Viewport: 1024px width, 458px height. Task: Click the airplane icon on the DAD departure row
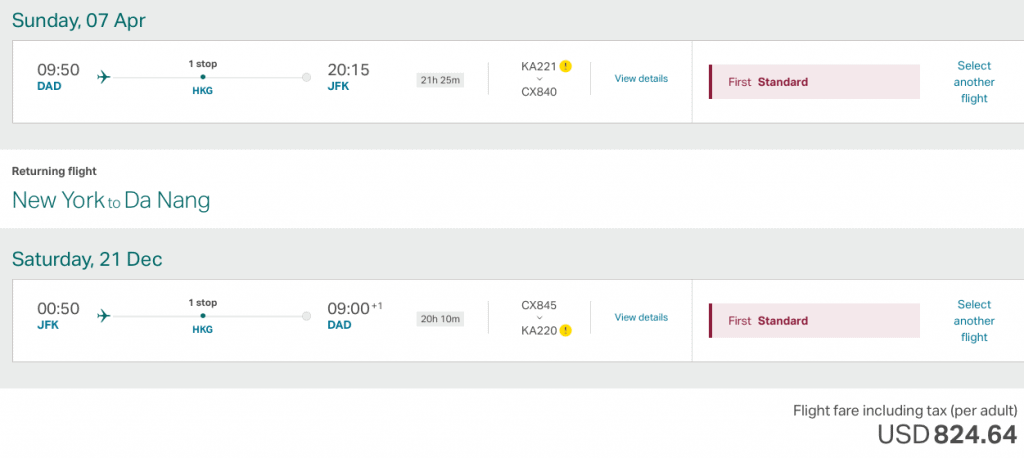point(104,77)
